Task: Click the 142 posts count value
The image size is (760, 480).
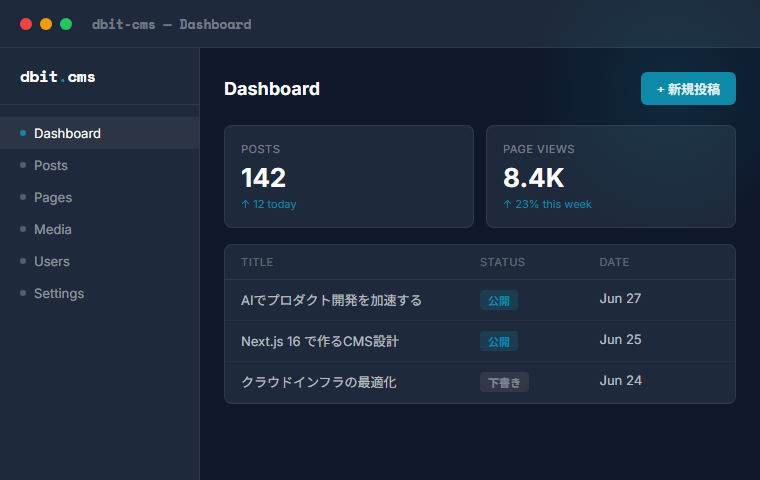Action: pos(263,177)
